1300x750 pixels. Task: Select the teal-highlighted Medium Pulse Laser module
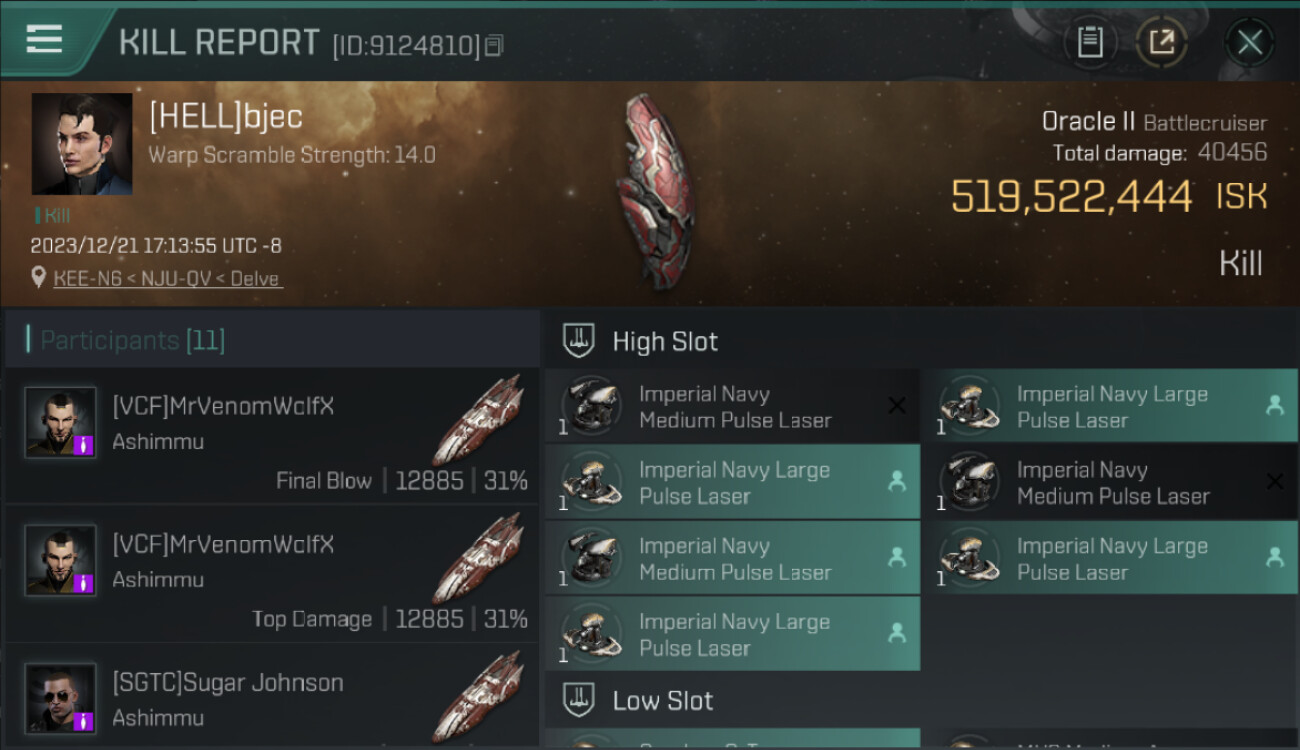(732, 559)
